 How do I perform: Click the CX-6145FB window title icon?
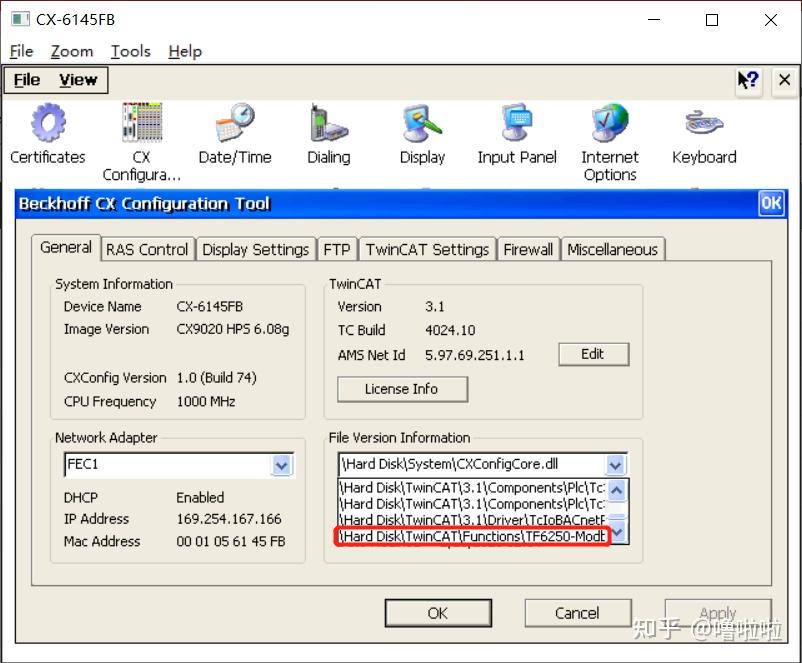[x=20, y=19]
